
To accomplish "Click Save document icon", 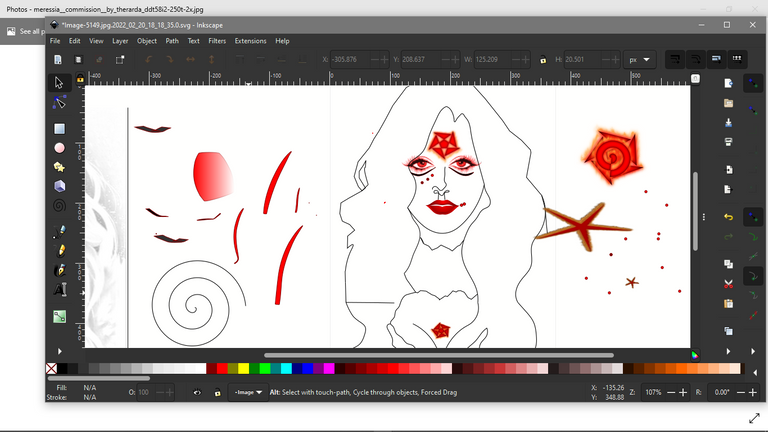I will point(728,122).
